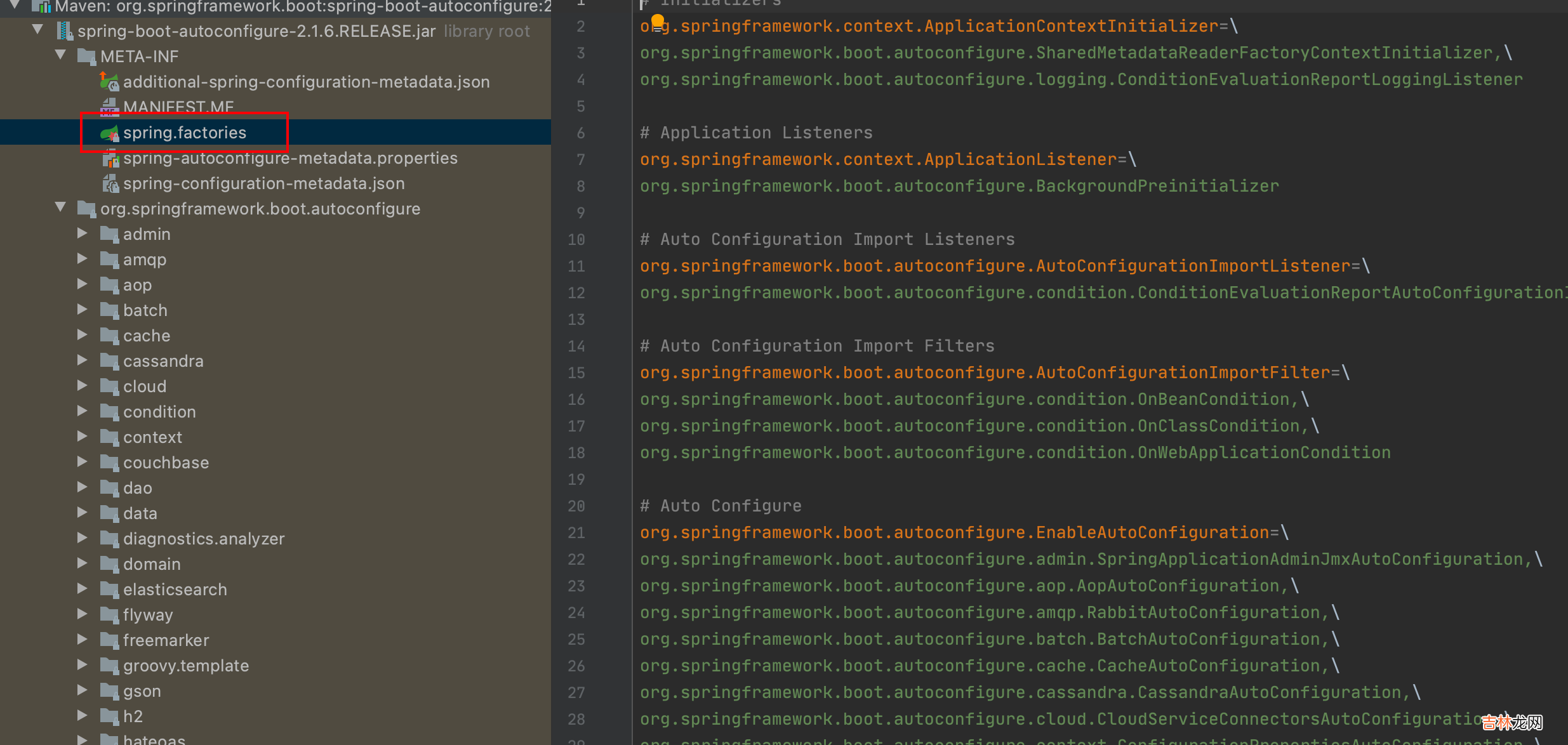Click the org.springframework.boot.autoconfigure package folder icon

coord(86,209)
